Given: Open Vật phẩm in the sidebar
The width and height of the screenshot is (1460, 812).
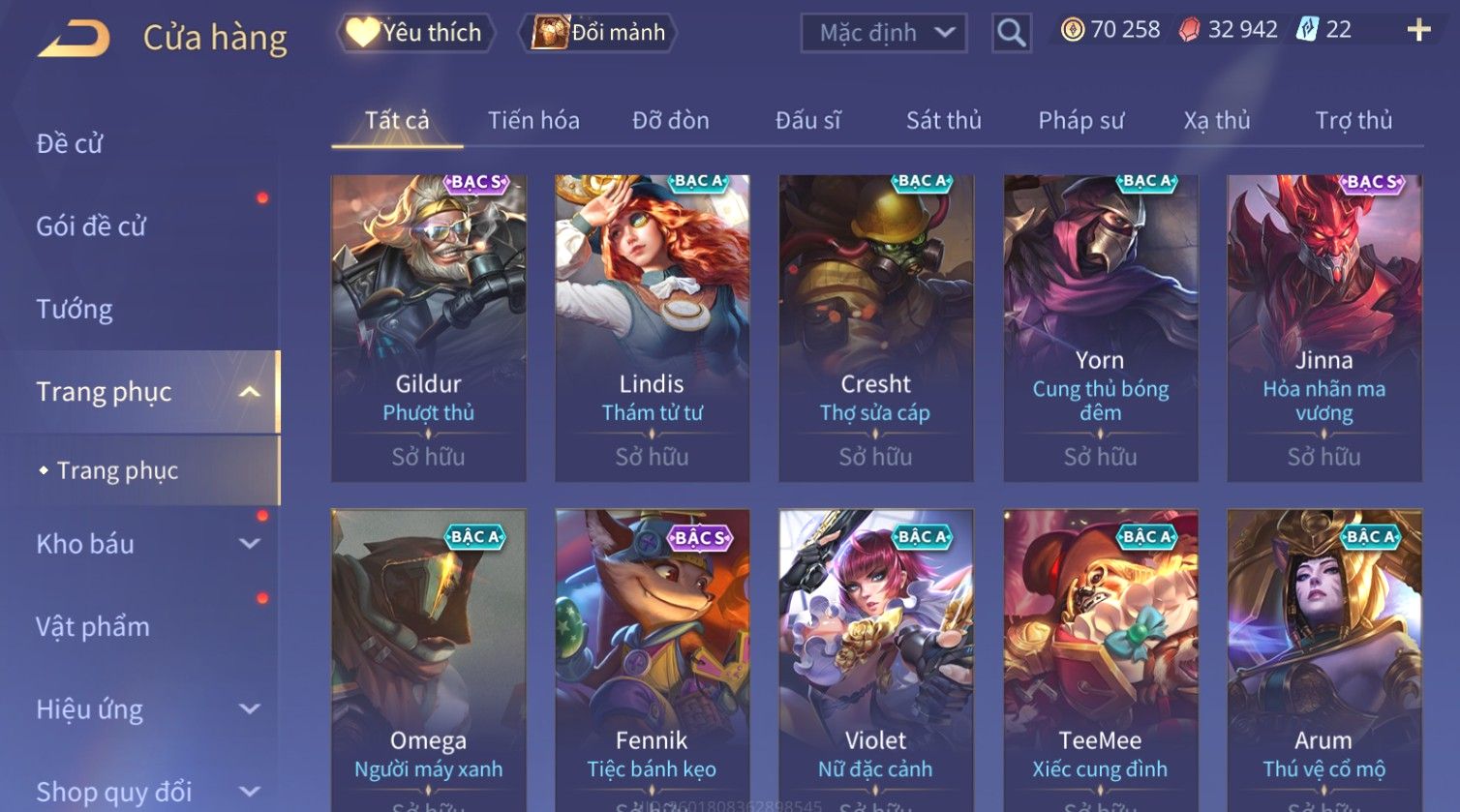Looking at the screenshot, I should pos(93,627).
